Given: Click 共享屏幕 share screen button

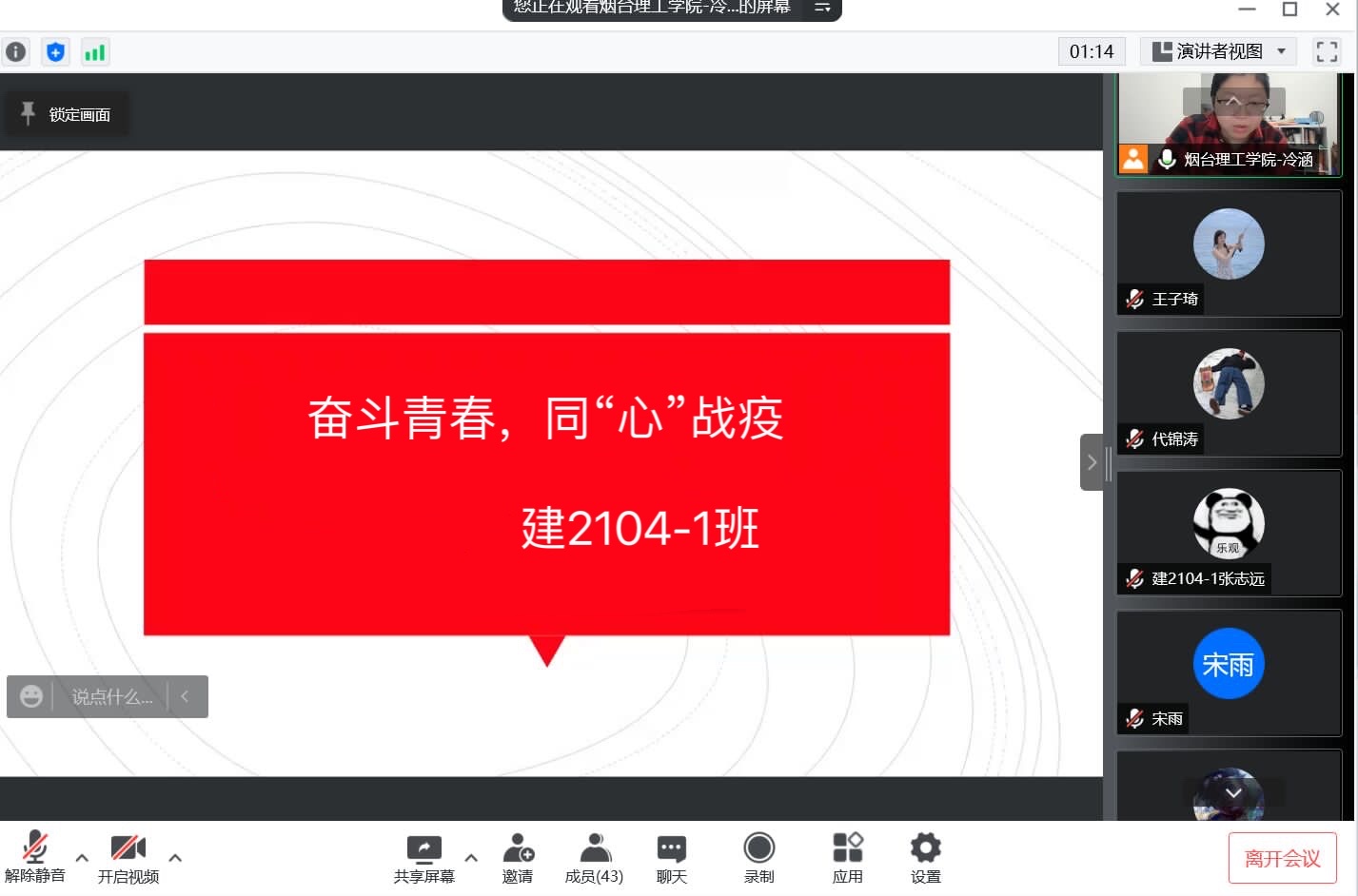Looking at the screenshot, I should coord(424,857).
